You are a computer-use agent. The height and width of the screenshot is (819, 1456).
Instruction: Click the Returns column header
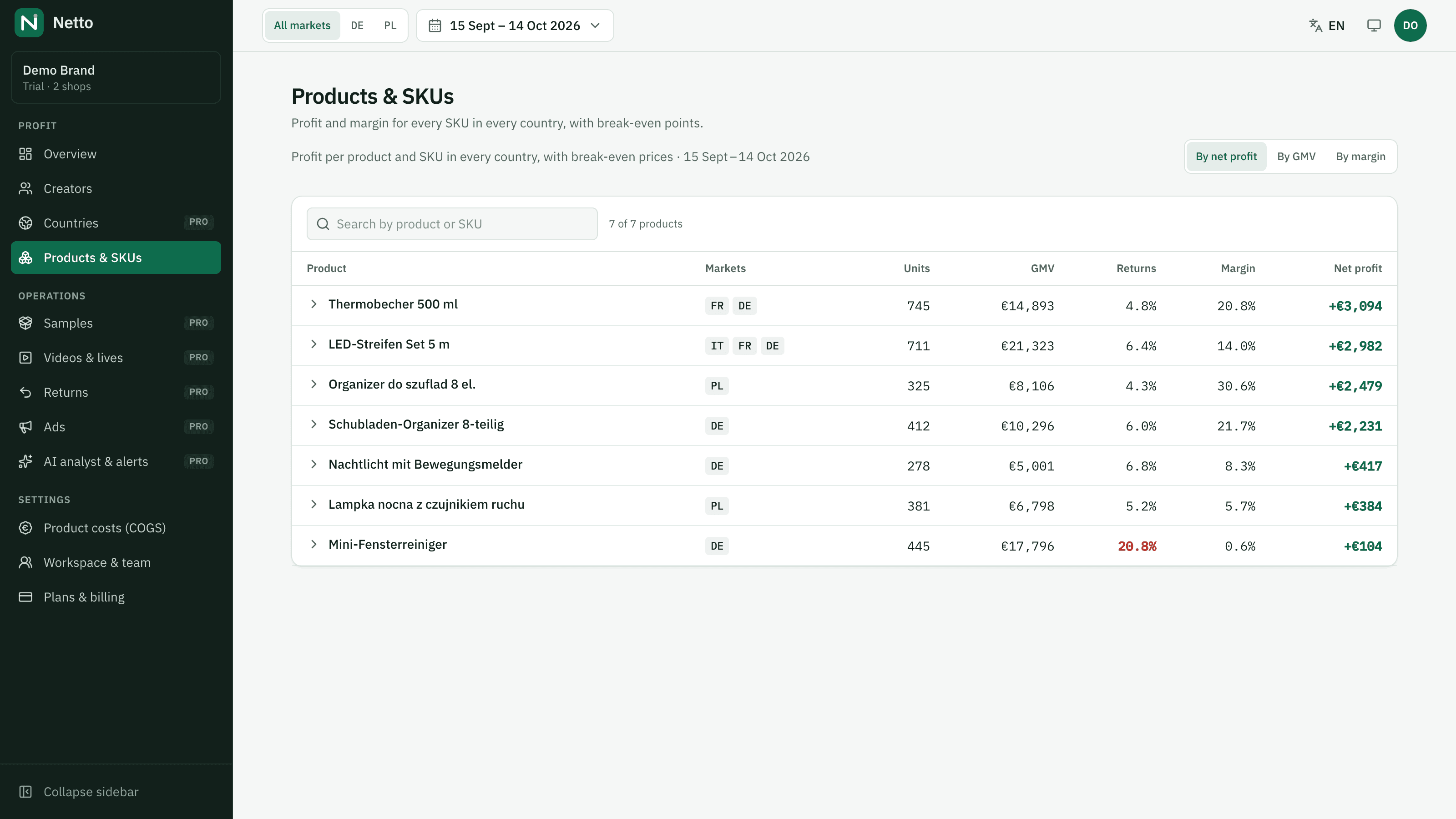coord(1136,268)
